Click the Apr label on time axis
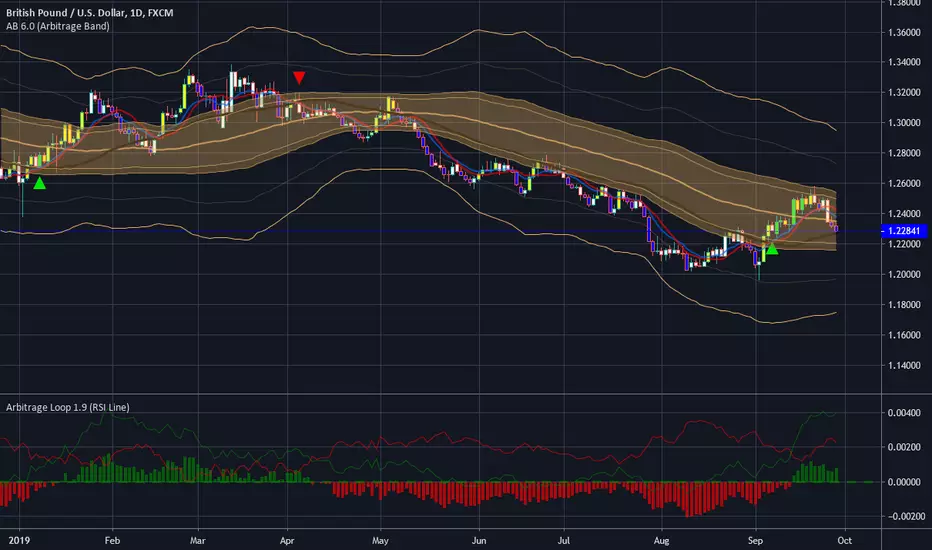The image size is (932, 550). click(x=287, y=540)
